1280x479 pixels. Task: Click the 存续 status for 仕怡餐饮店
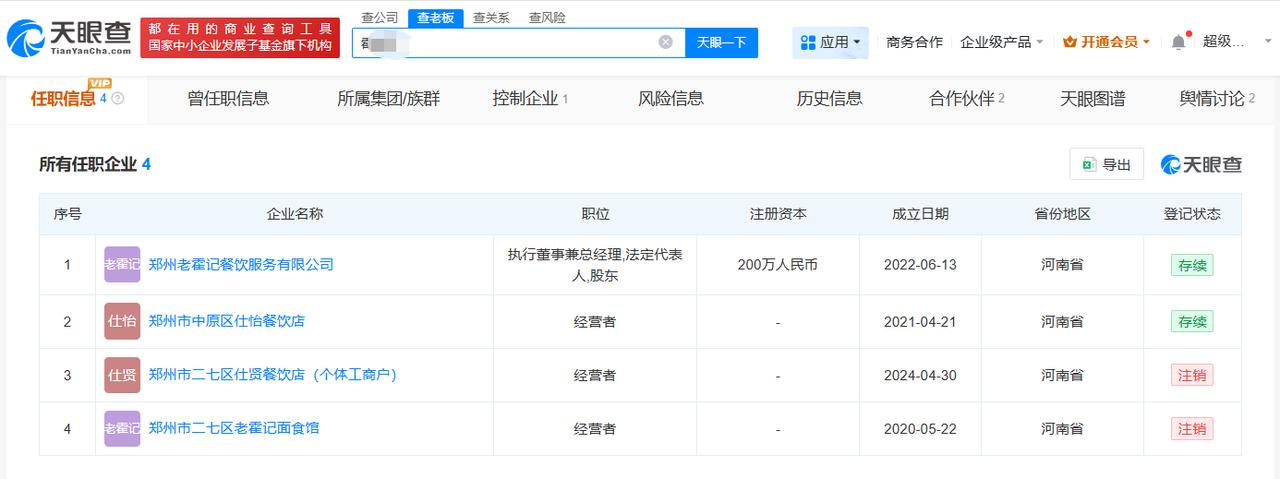point(1192,321)
